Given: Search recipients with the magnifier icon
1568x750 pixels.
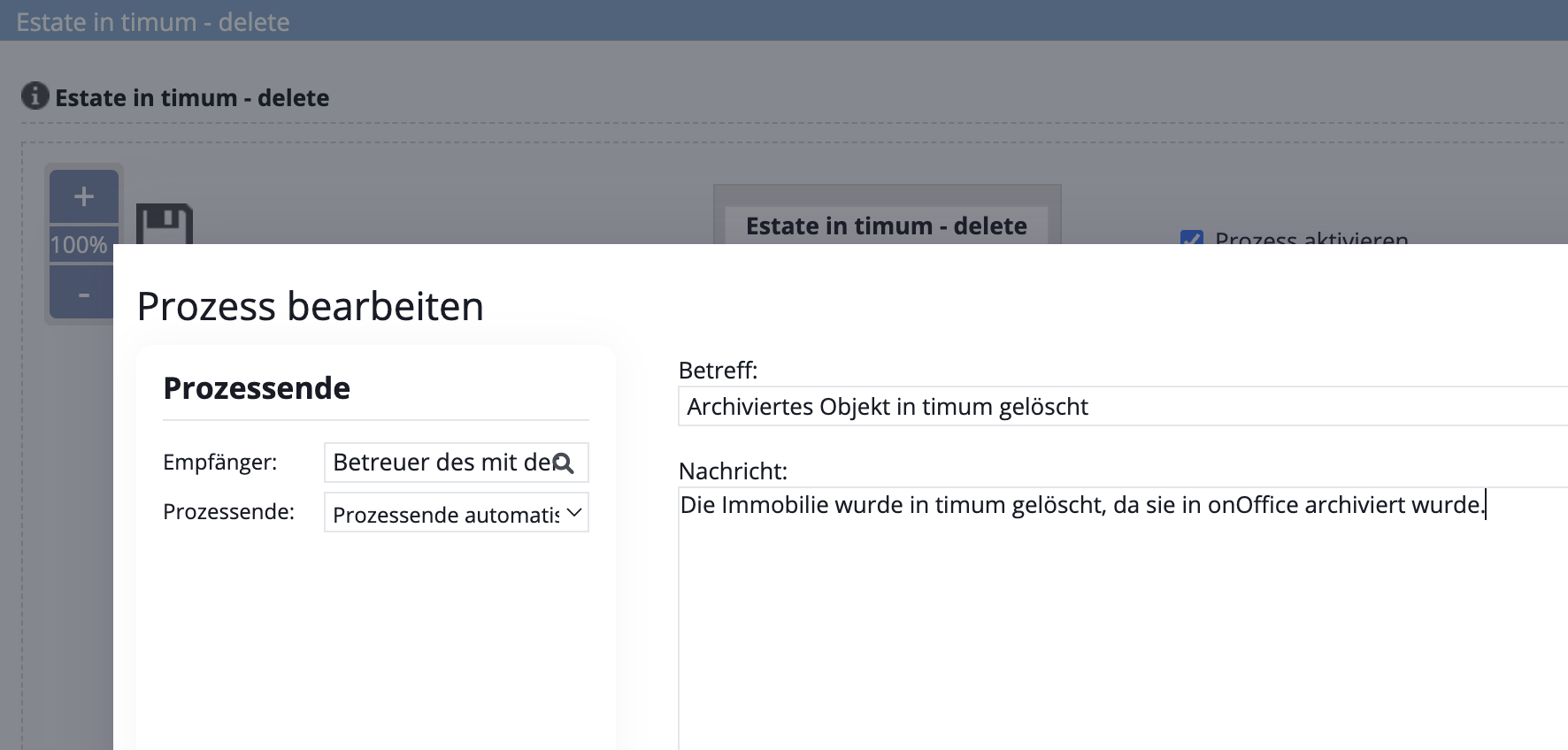Looking at the screenshot, I should (x=564, y=463).
